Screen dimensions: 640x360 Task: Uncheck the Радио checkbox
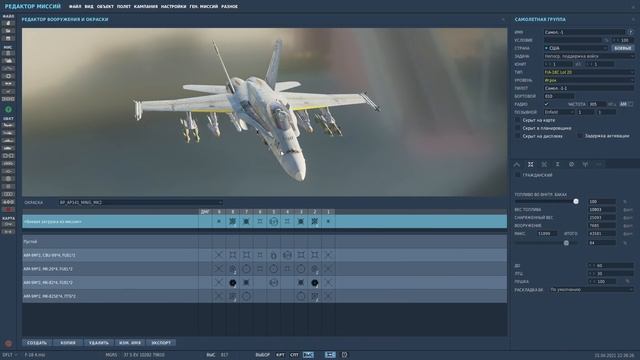547,104
